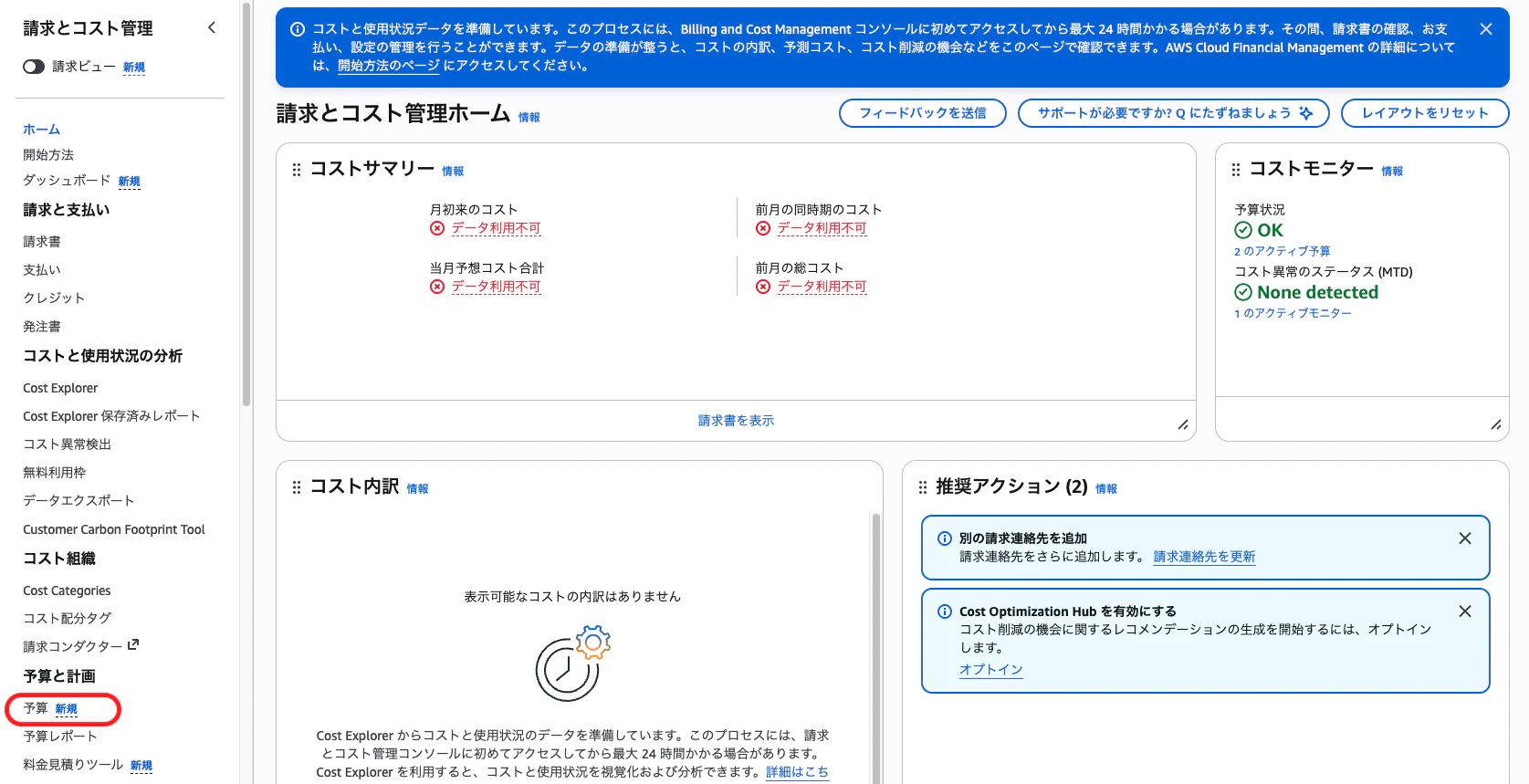The height and width of the screenshot is (784, 1529).
Task: Click データ利用不可 under 当月予想コスト合計
Action: coord(496,287)
